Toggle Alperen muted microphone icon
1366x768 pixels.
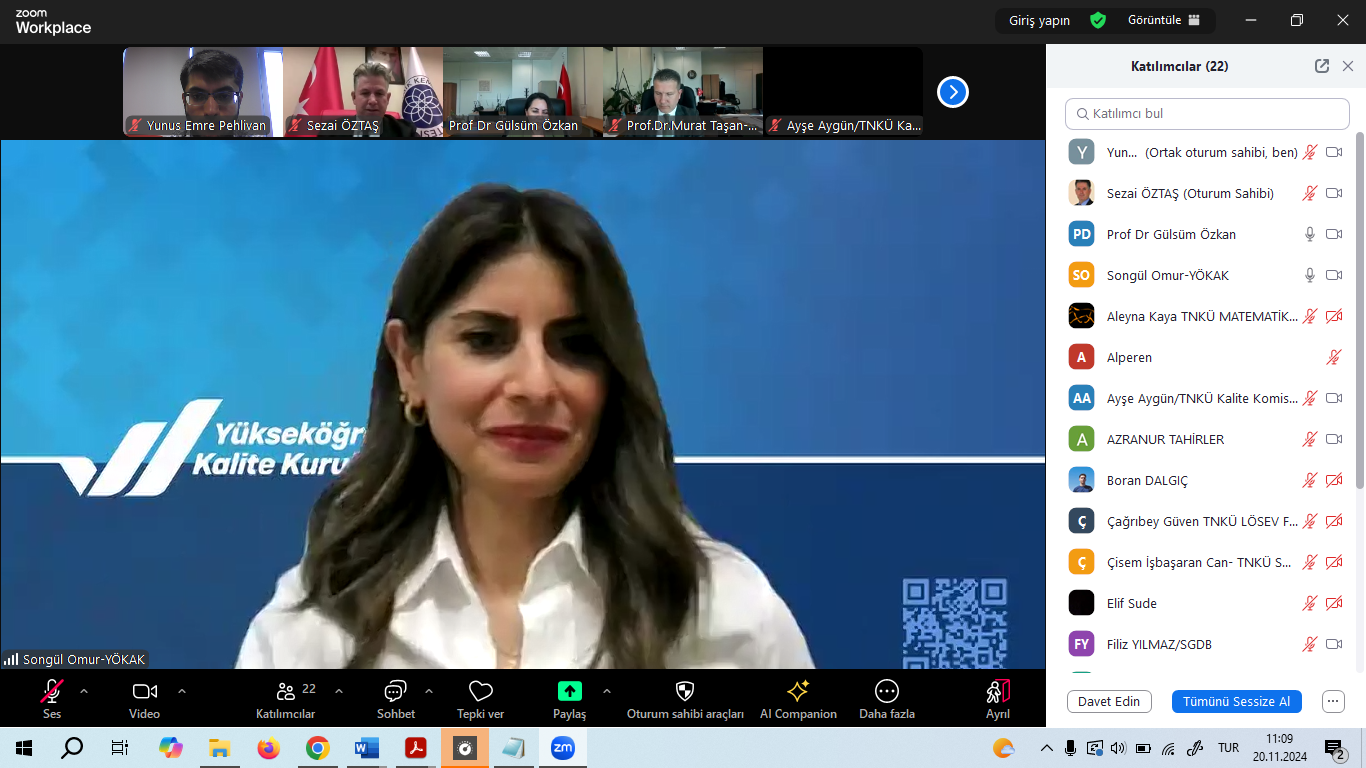(x=1334, y=357)
